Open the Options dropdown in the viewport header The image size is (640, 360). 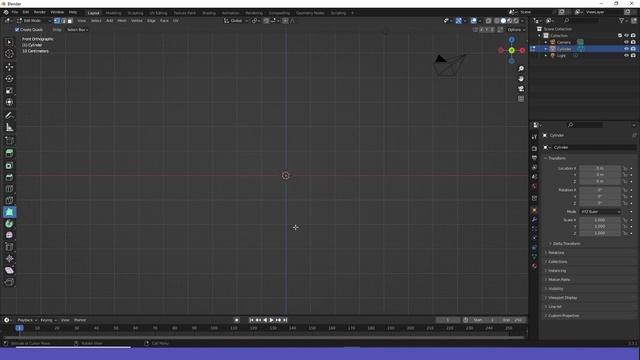[x=516, y=30]
